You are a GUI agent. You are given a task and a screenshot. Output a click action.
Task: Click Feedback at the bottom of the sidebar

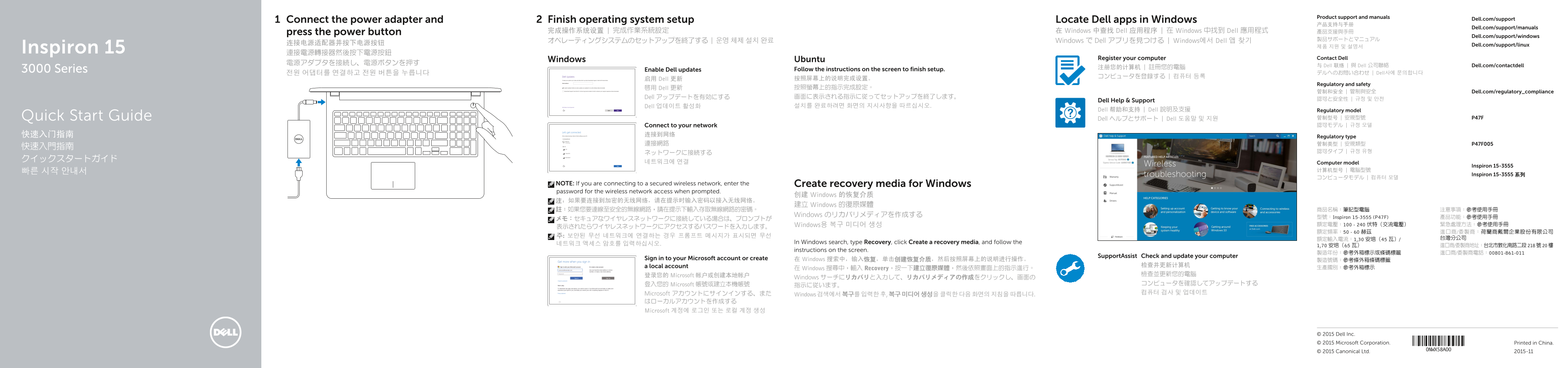(1117, 237)
